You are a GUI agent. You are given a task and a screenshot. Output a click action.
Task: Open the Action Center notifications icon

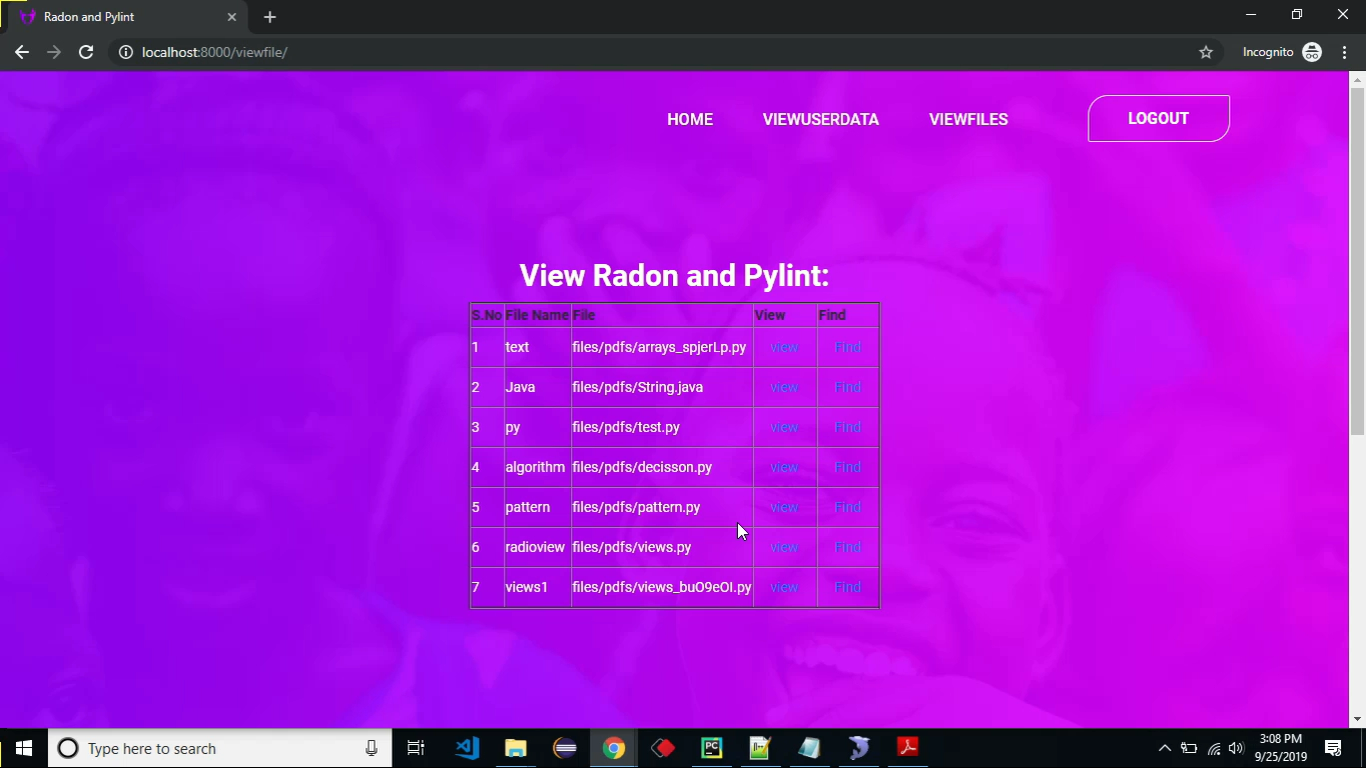1332,748
